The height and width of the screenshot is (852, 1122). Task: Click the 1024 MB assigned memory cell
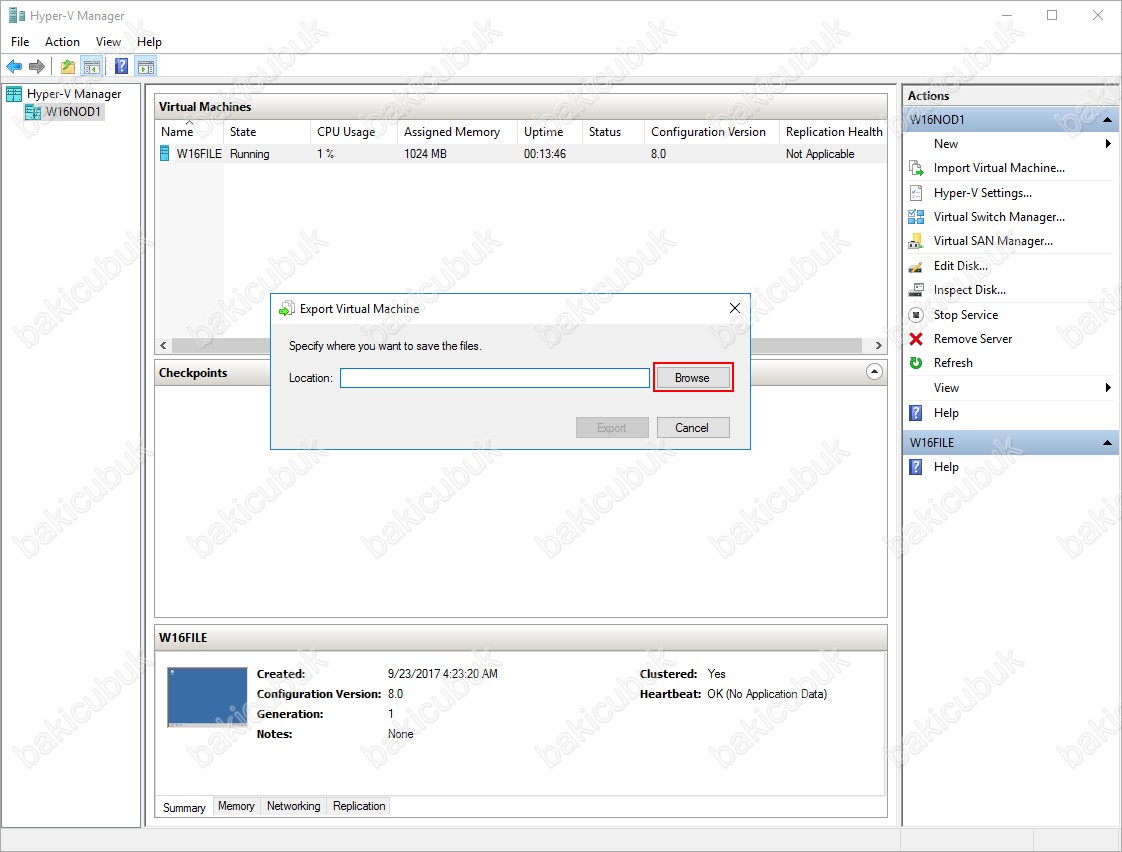pos(425,154)
